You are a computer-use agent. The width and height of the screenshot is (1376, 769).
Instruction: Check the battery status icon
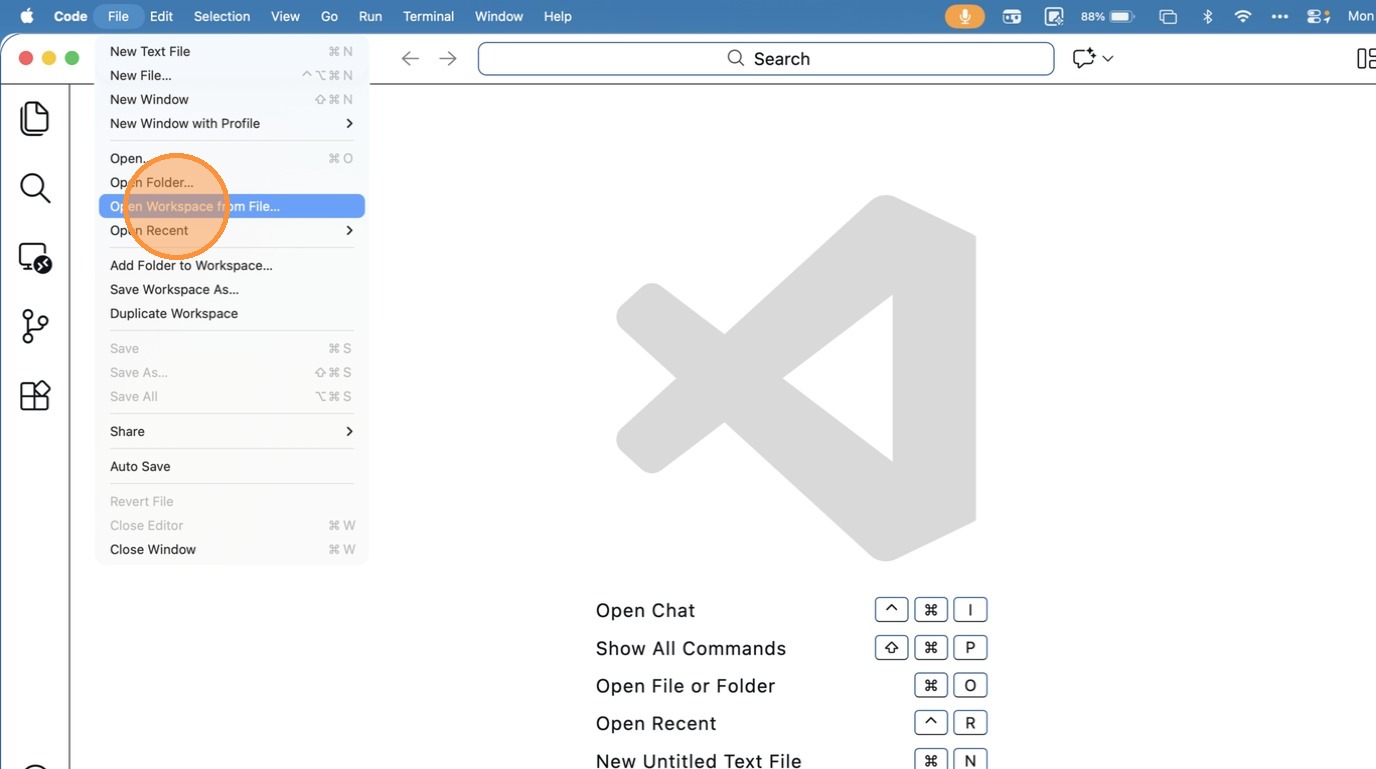click(1122, 16)
